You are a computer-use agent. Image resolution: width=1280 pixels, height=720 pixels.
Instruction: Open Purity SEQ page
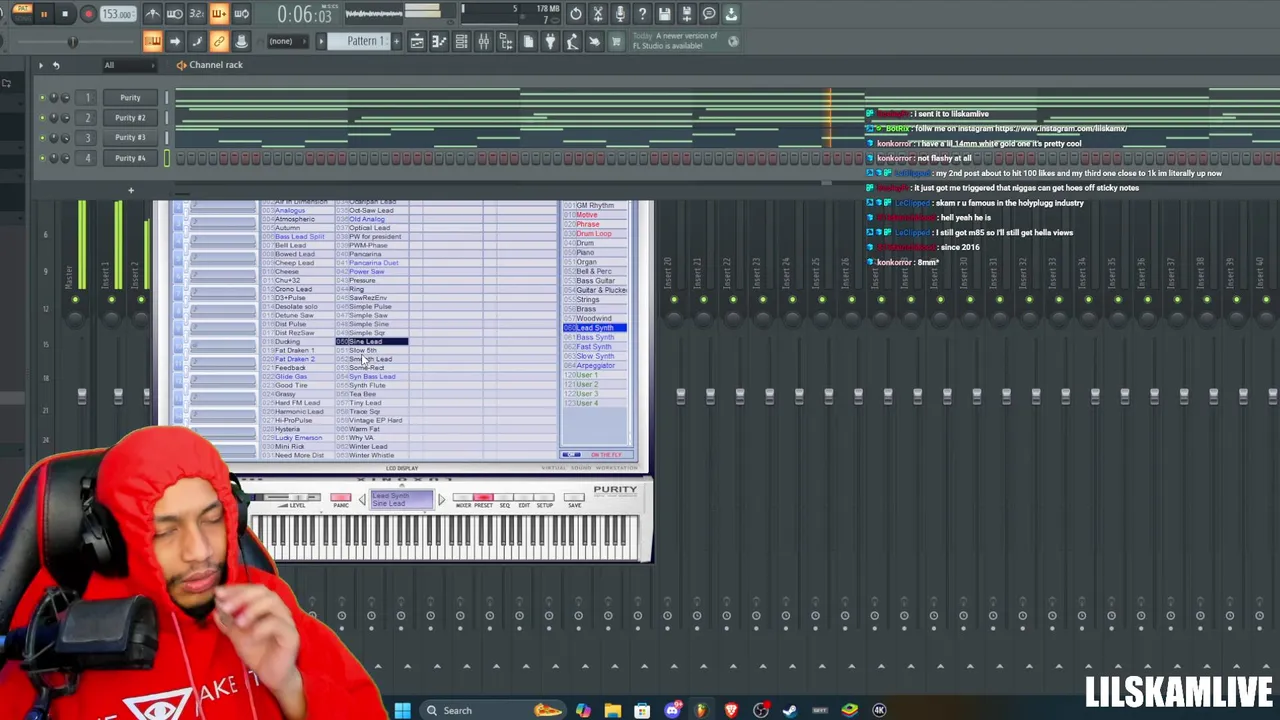point(504,499)
